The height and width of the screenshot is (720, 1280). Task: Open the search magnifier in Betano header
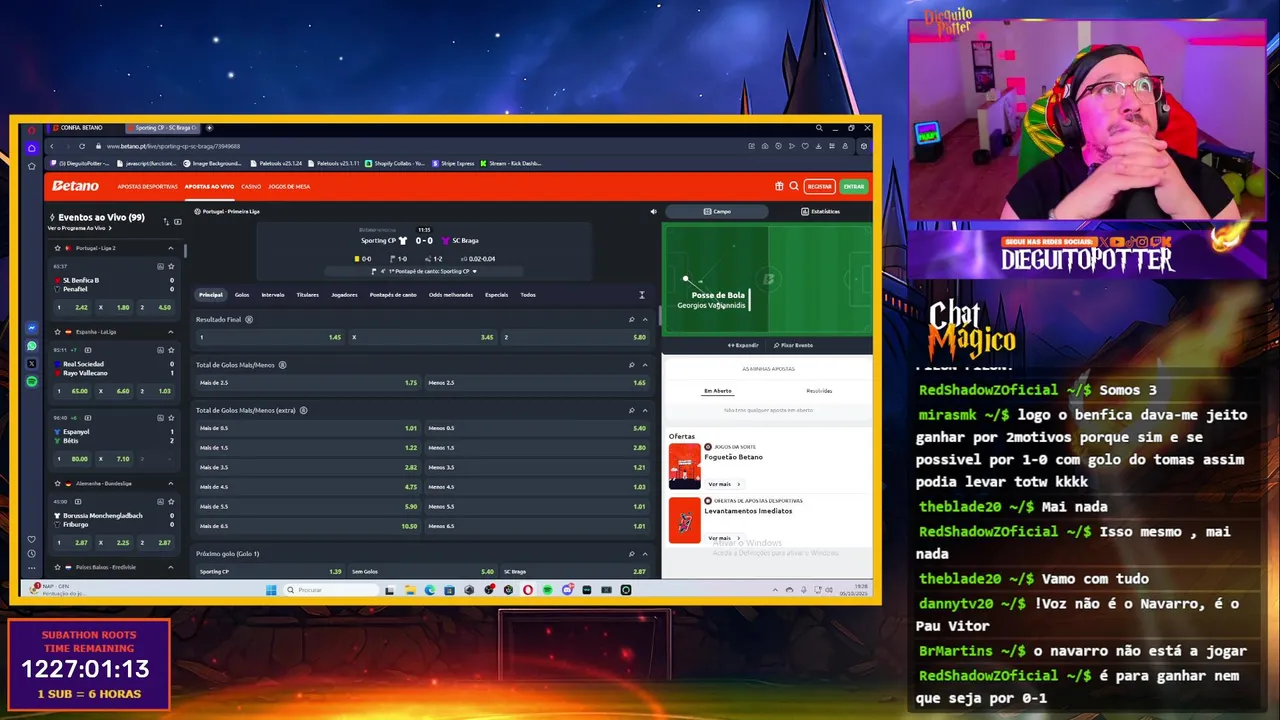794,186
